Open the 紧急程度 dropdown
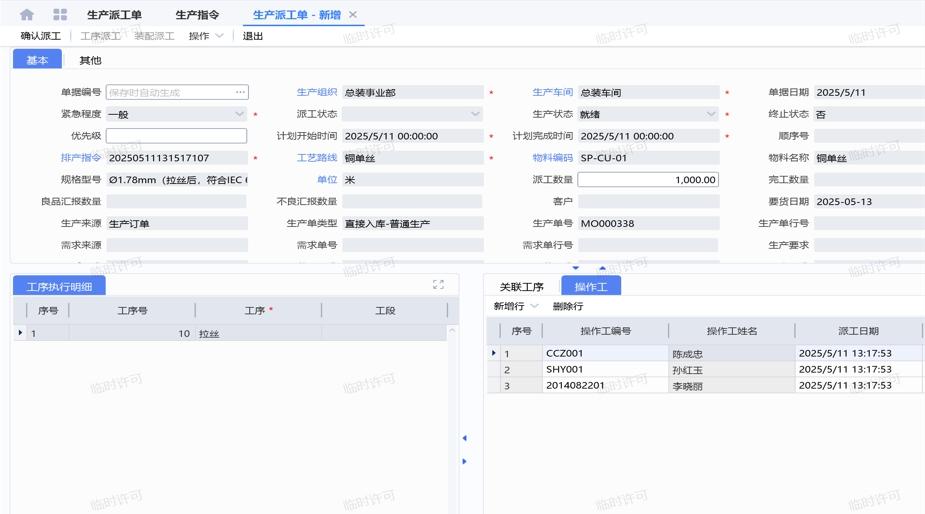Viewport: 925px width, 514px height. point(239,114)
